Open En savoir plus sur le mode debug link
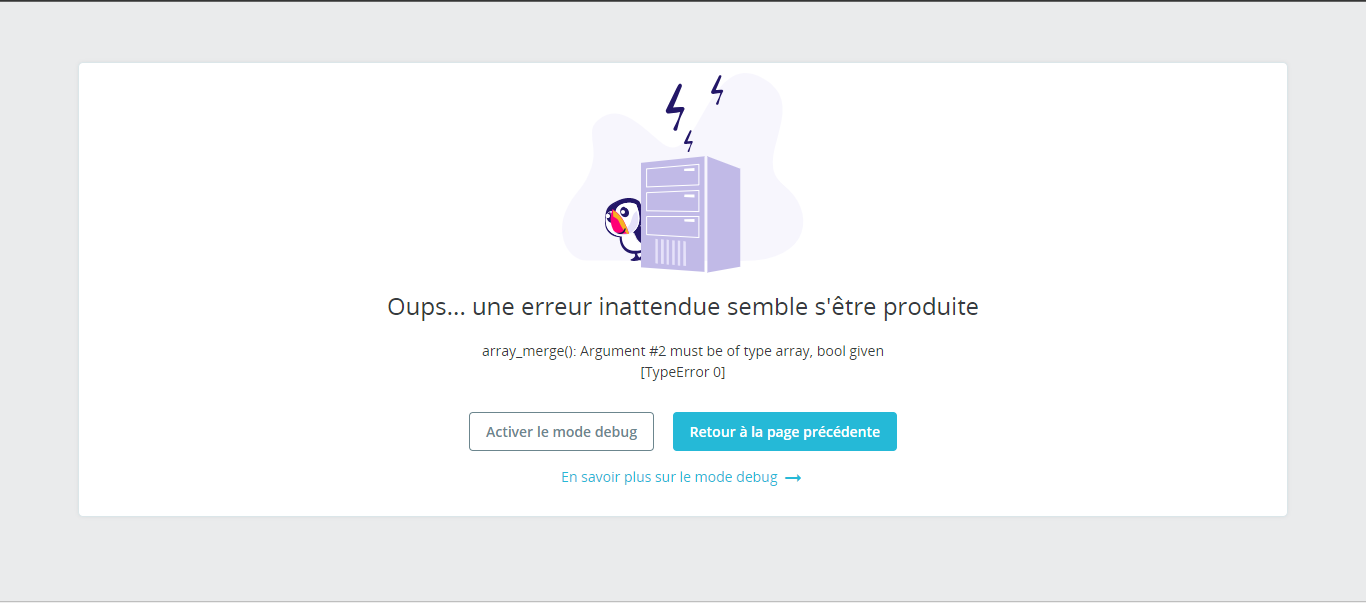 (x=669, y=478)
